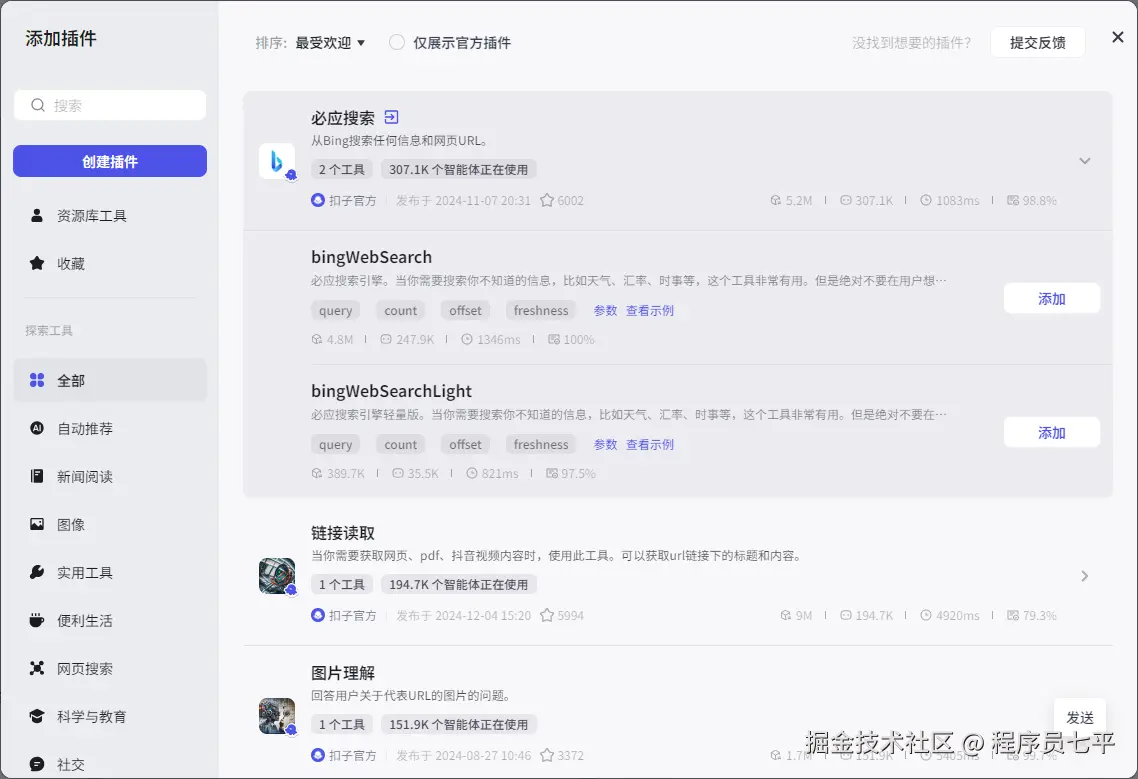Screen dimensions: 1138x779
Task: Click the offset tag under bingWebSearchLight
Action: (465, 444)
